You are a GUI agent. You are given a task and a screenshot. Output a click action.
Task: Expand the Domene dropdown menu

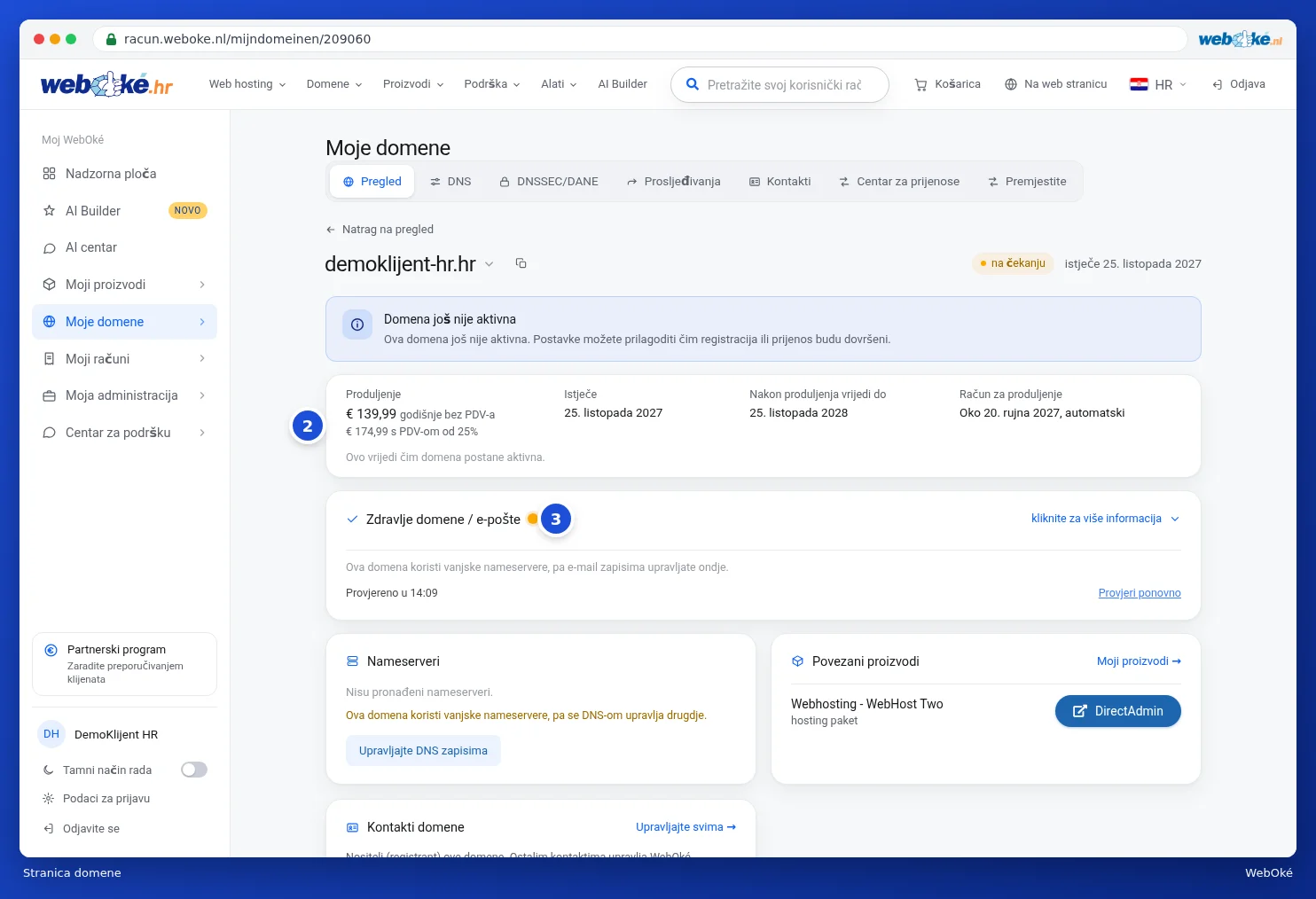(334, 84)
